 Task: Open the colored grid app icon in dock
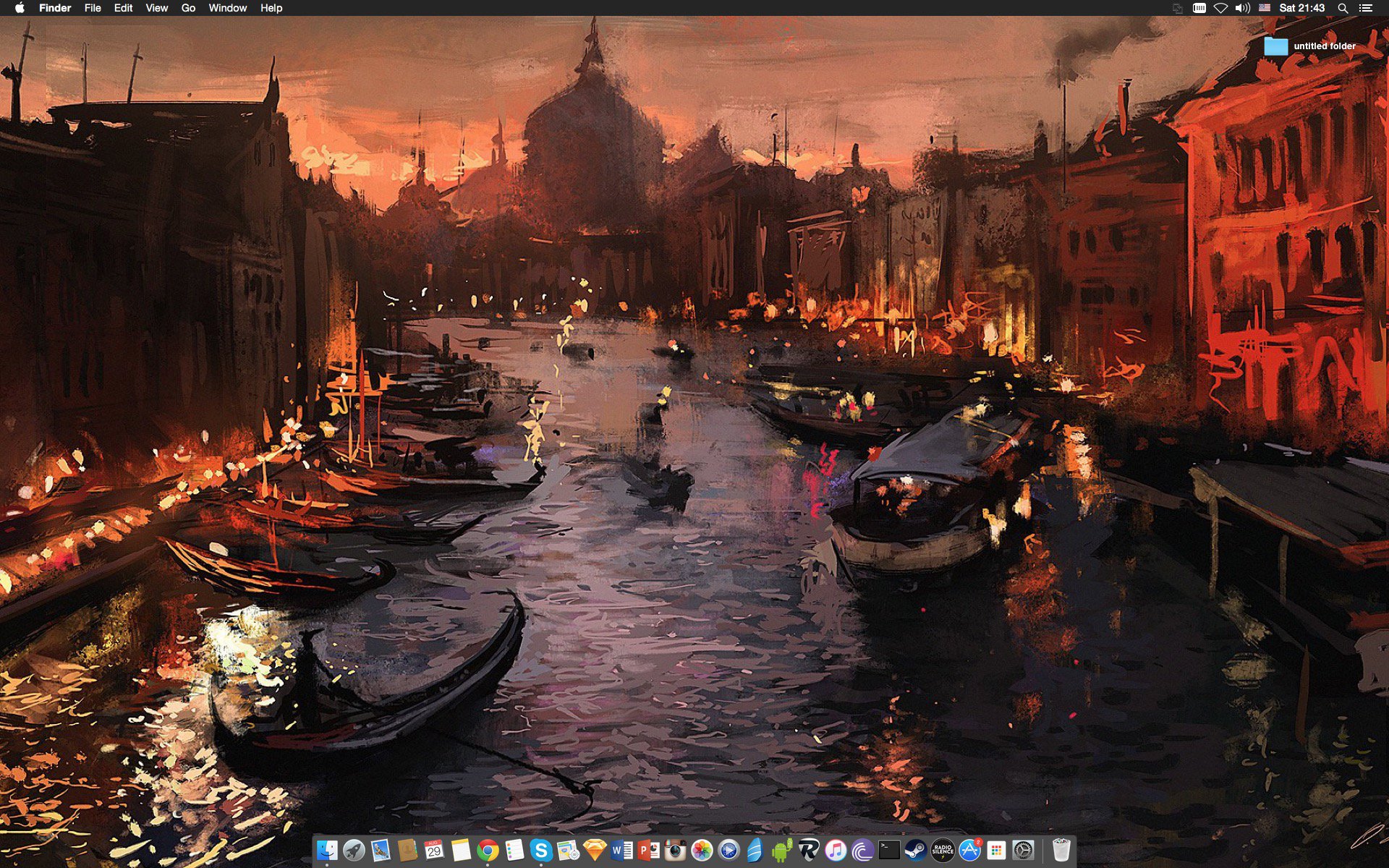[x=996, y=851]
